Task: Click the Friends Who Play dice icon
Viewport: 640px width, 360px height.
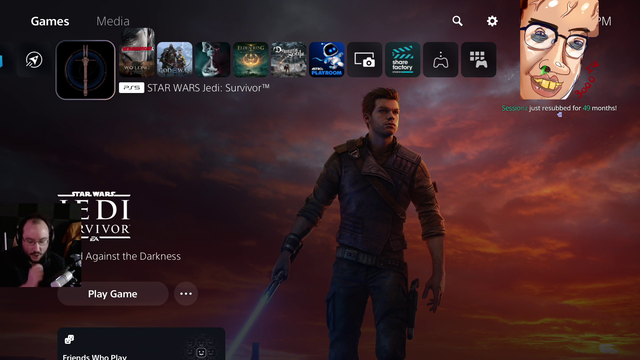Action: tap(69, 339)
